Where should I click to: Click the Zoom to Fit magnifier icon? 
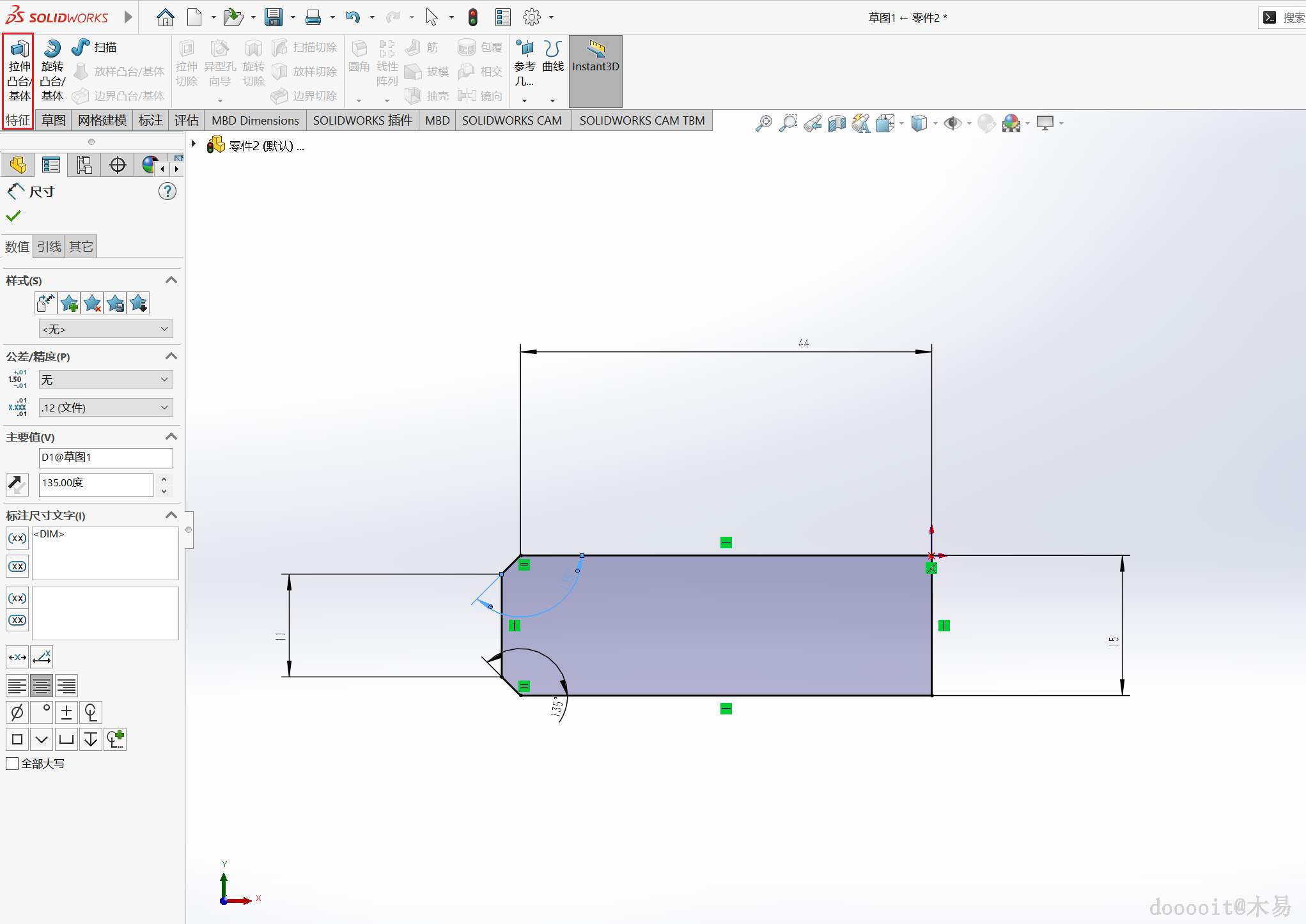click(x=763, y=123)
